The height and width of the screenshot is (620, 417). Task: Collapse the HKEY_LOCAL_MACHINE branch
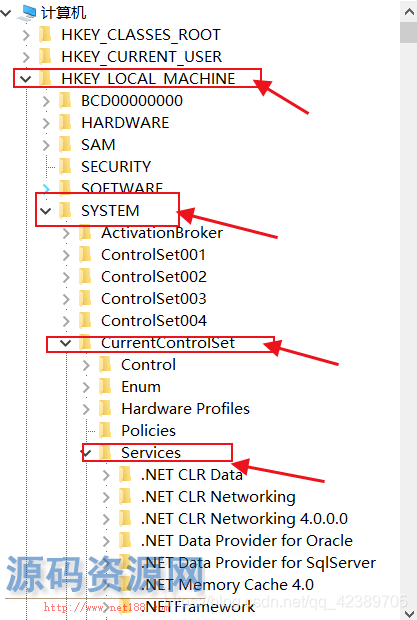click(26, 78)
